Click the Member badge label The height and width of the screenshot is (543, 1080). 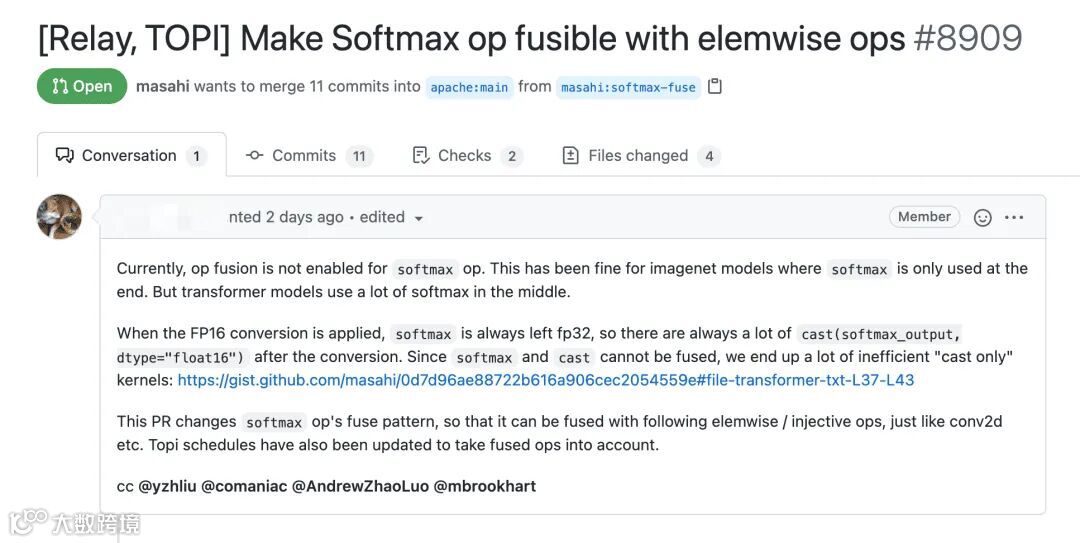tap(924, 217)
